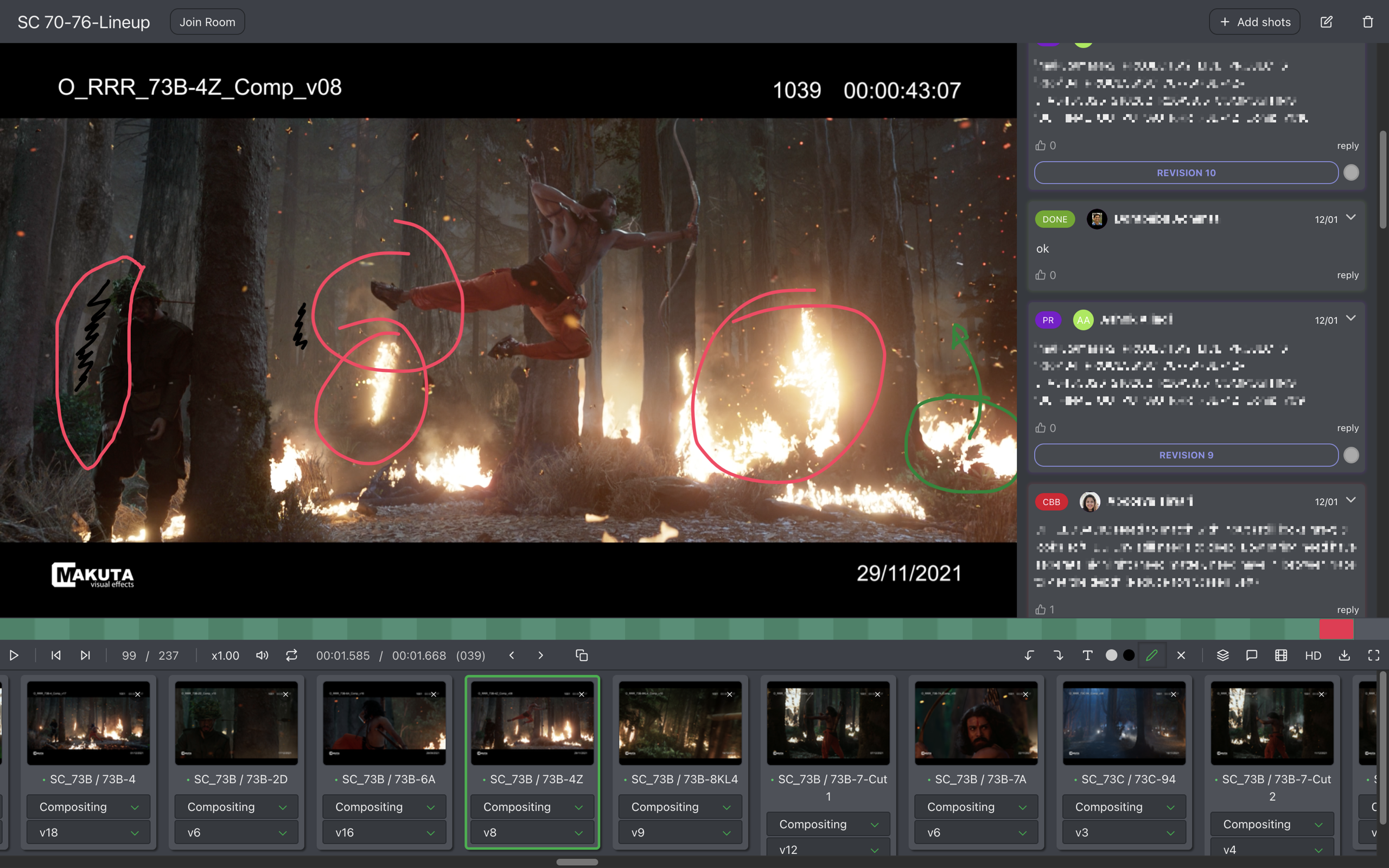The image size is (1389, 868).
Task: Select the text annotation tool
Action: click(x=1087, y=655)
